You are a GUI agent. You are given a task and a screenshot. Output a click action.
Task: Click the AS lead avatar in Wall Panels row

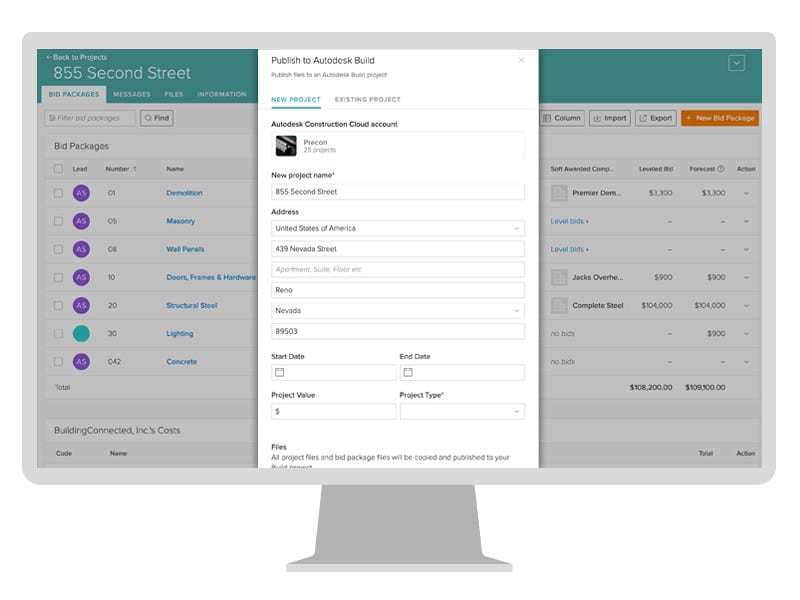(x=81, y=249)
